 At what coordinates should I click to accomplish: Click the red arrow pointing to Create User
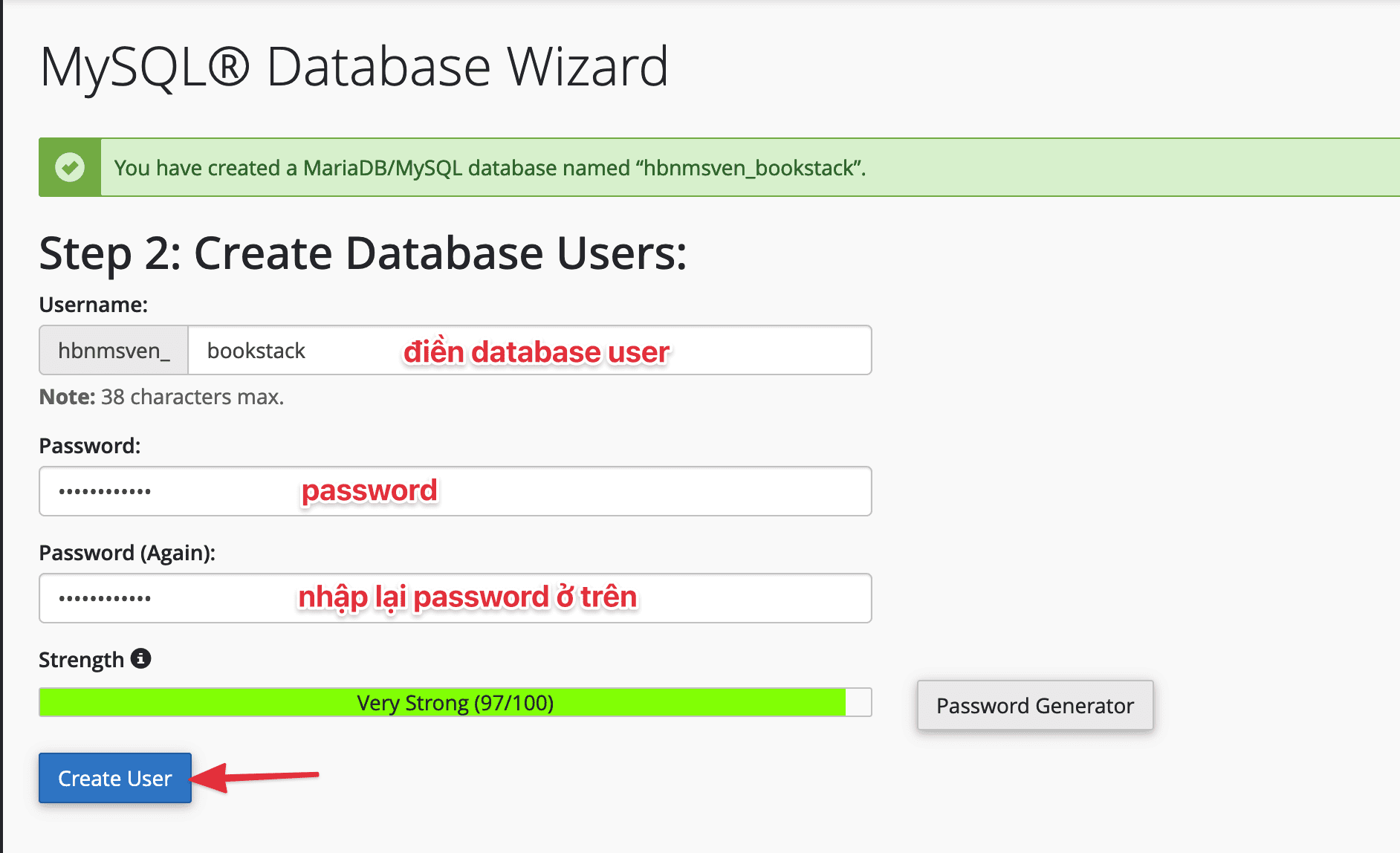coord(254,777)
